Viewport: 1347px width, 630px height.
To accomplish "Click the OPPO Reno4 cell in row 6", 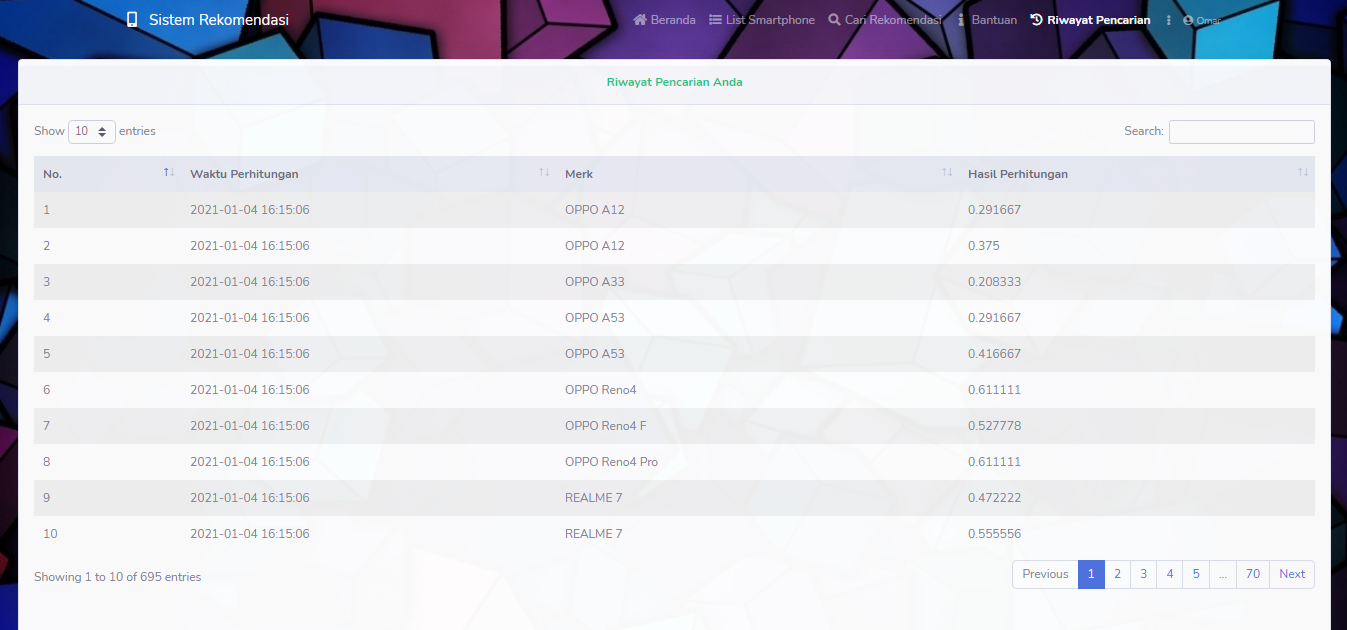I will 600,390.
